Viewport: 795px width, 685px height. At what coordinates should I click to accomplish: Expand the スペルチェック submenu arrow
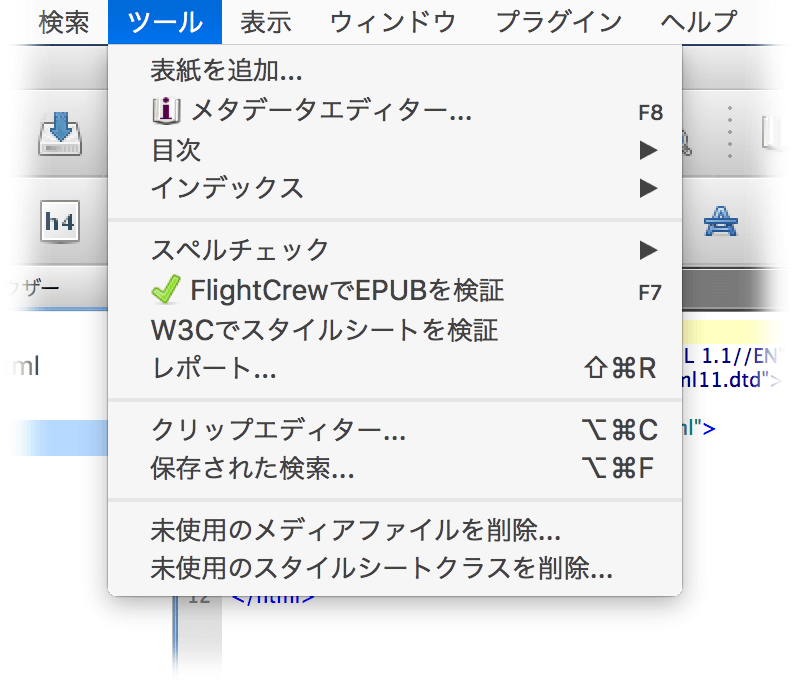pos(648,250)
